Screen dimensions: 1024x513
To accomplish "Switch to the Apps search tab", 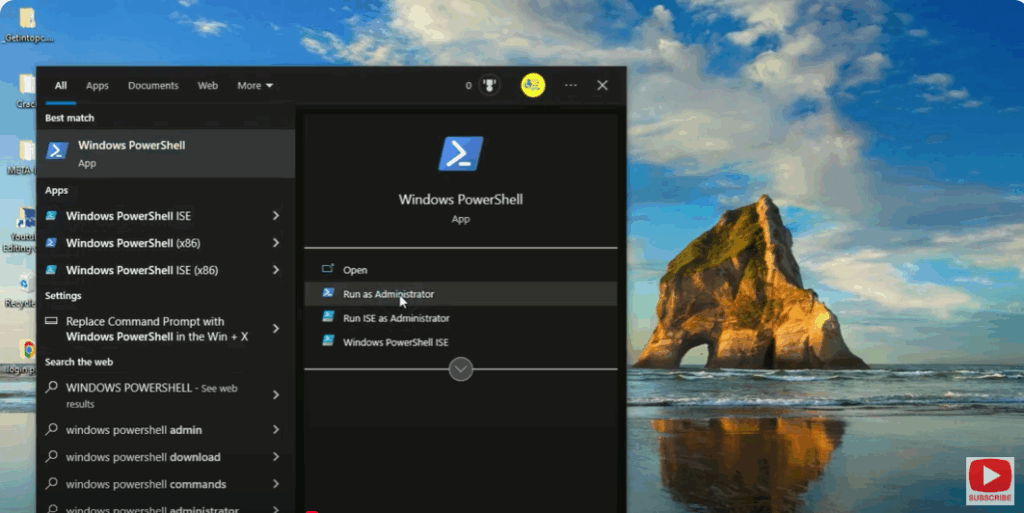I will [97, 86].
